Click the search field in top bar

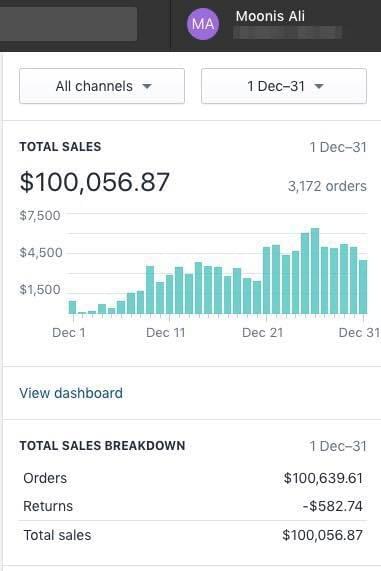(68, 24)
